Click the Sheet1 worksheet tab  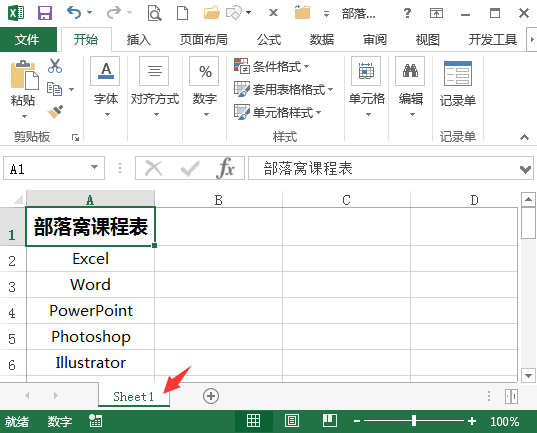coord(134,396)
